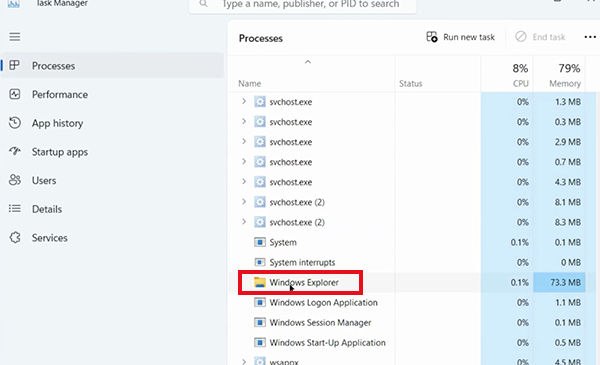Click the Windows Session Manager icon
The image size is (600, 365).
[260, 323]
